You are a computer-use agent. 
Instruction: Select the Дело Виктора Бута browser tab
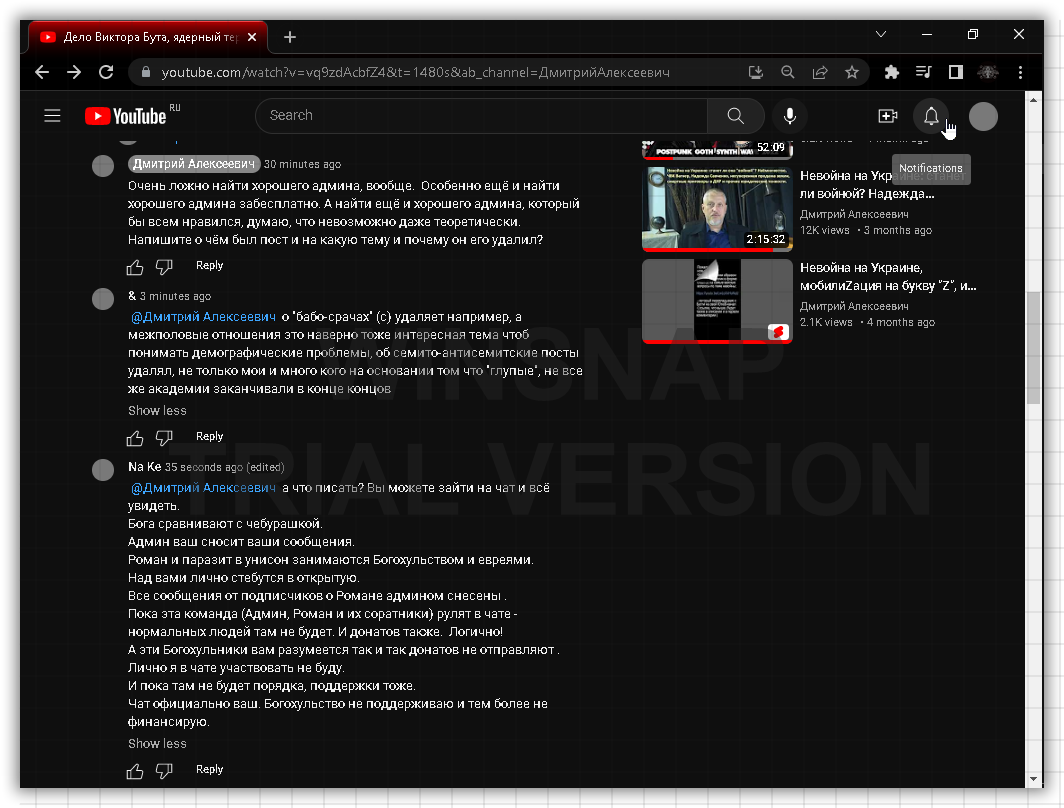148,37
